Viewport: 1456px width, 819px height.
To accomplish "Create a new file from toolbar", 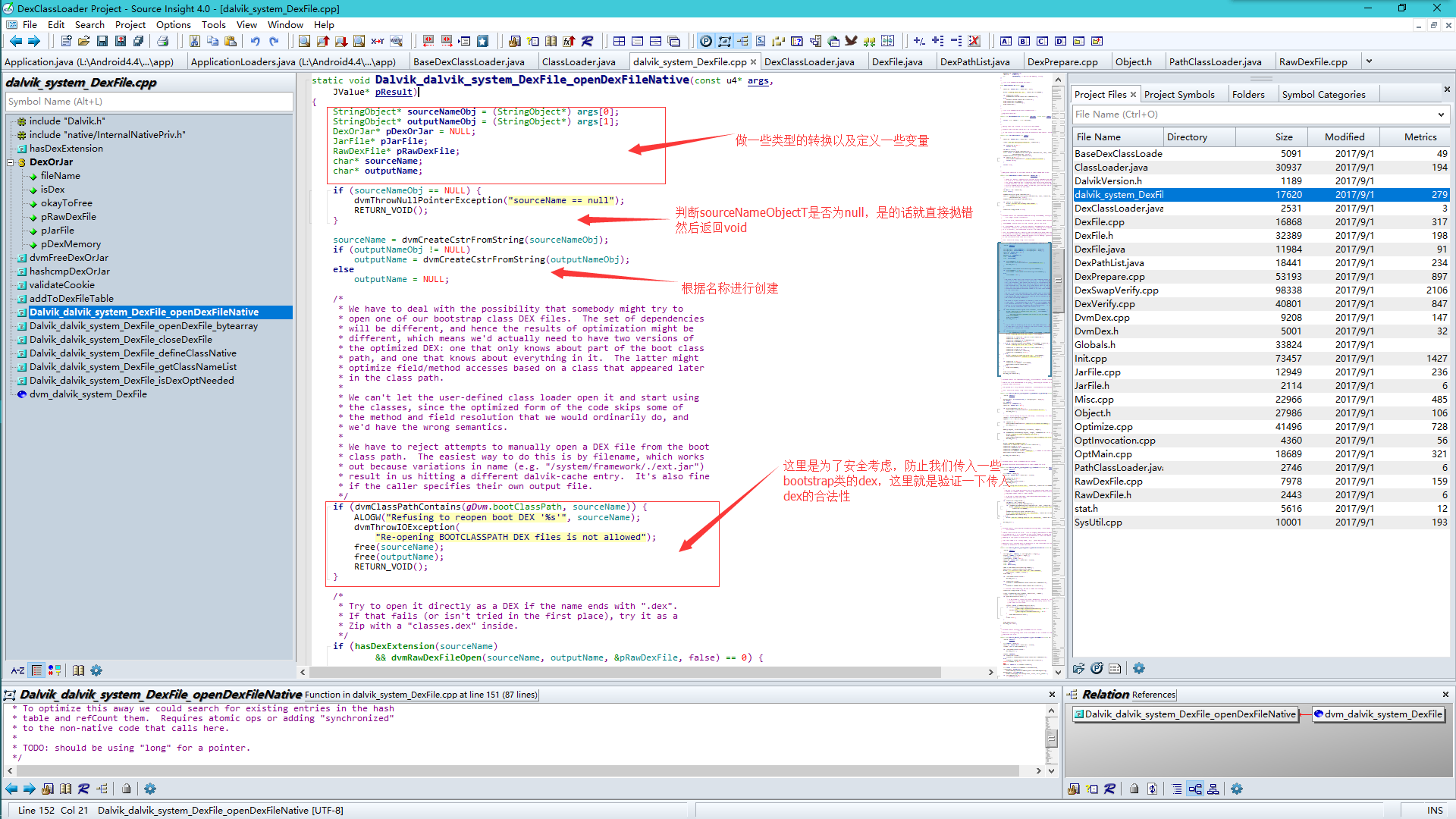I will click(66, 42).
